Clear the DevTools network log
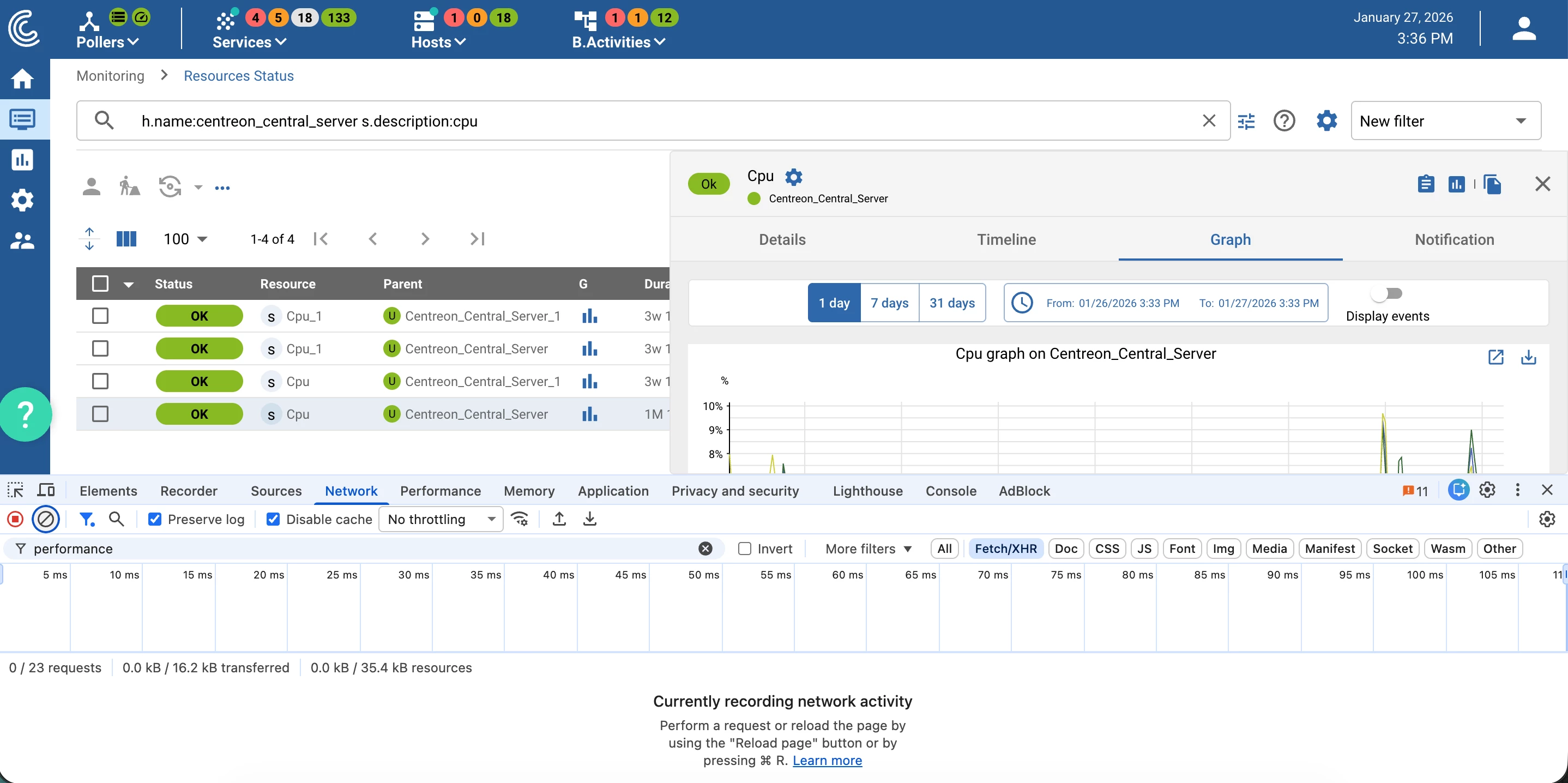Image resolution: width=1568 pixels, height=783 pixels. click(x=46, y=519)
